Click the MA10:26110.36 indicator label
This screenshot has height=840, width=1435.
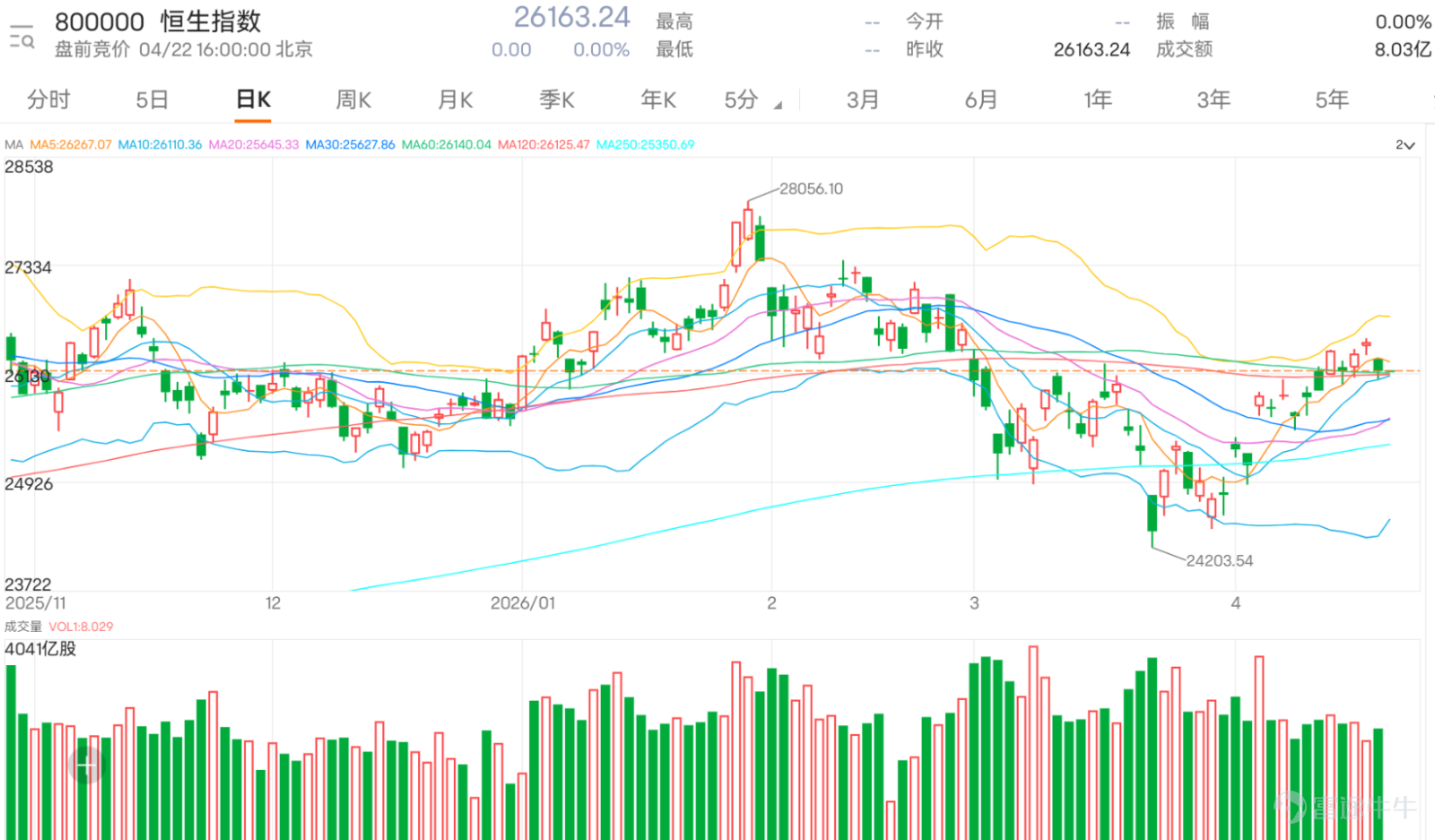point(160,144)
